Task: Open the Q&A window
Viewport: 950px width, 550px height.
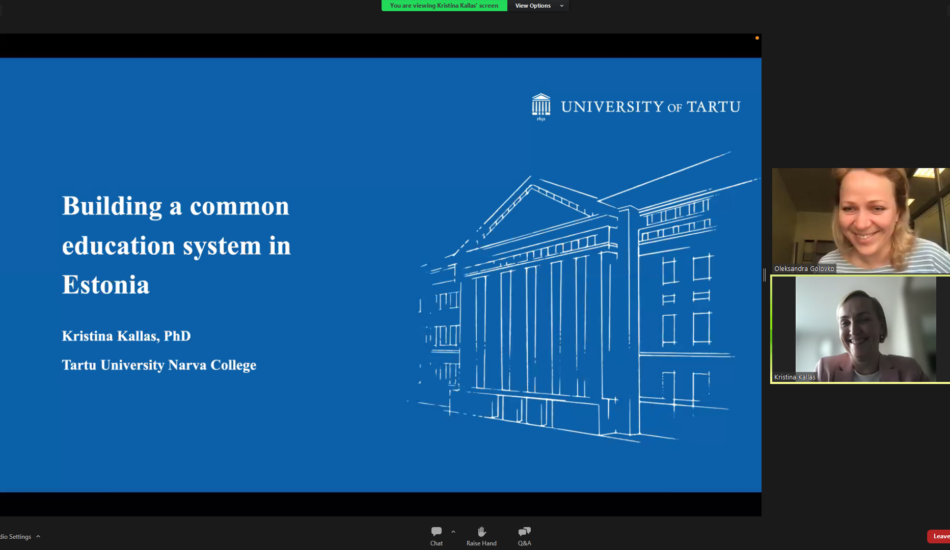Action: [524, 534]
